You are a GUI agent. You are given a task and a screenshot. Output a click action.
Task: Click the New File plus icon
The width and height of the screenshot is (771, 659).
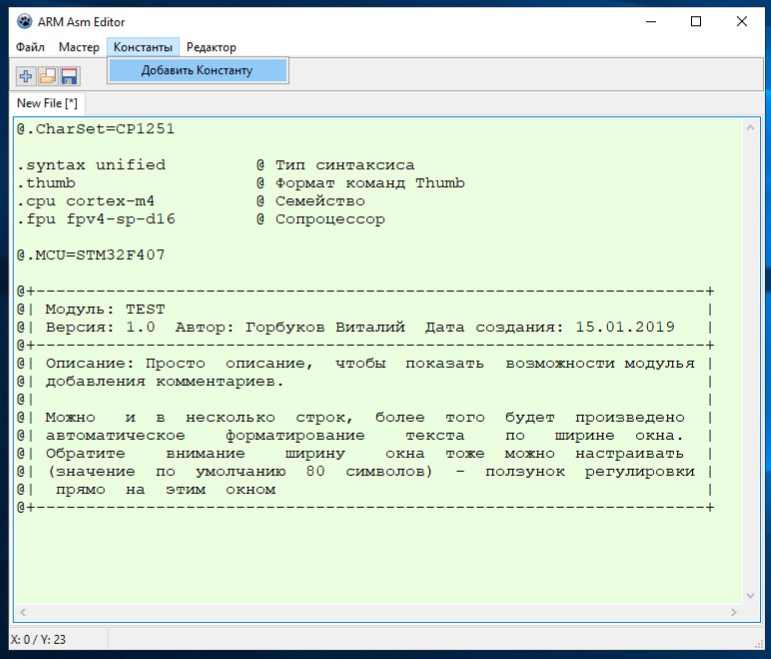[x=26, y=76]
